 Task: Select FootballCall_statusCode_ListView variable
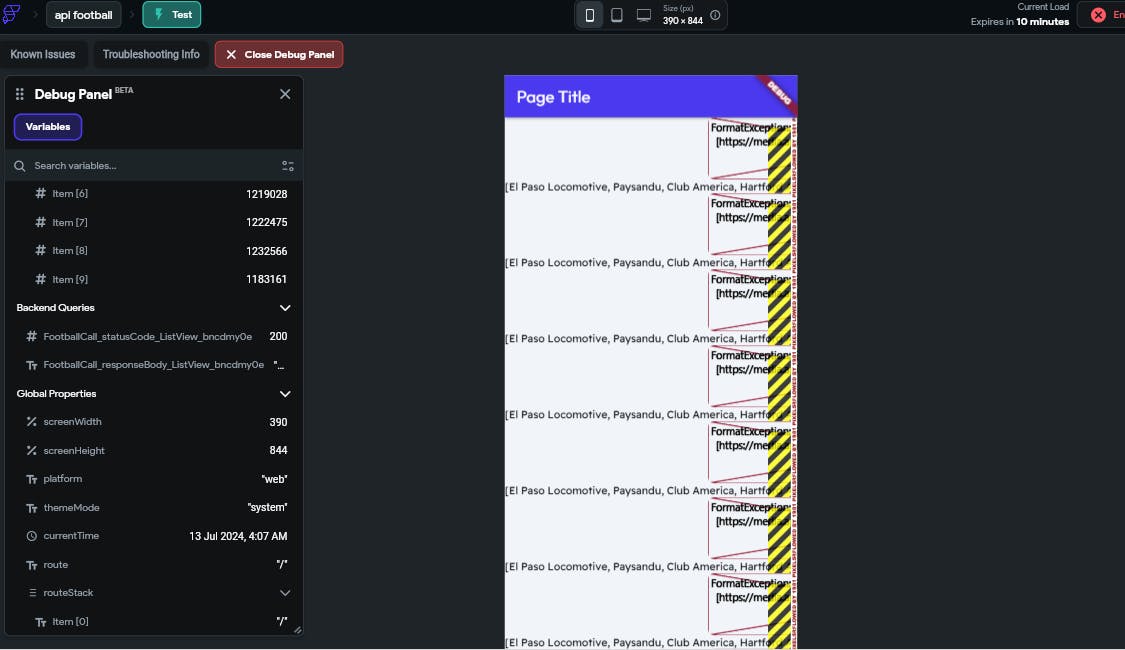coord(154,336)
